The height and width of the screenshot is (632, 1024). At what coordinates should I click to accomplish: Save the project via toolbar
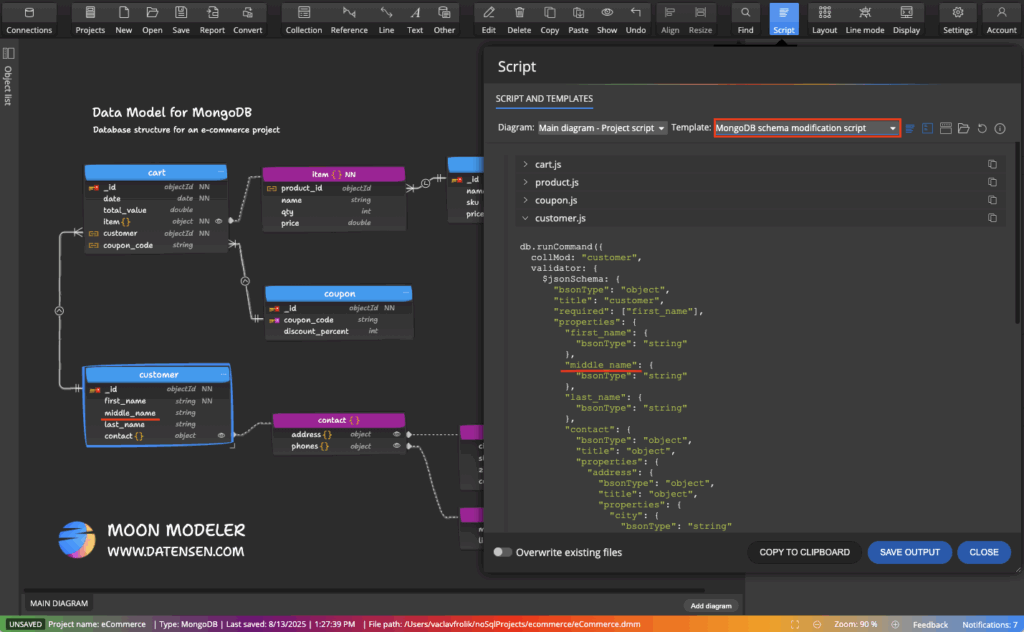coord(181,20)
